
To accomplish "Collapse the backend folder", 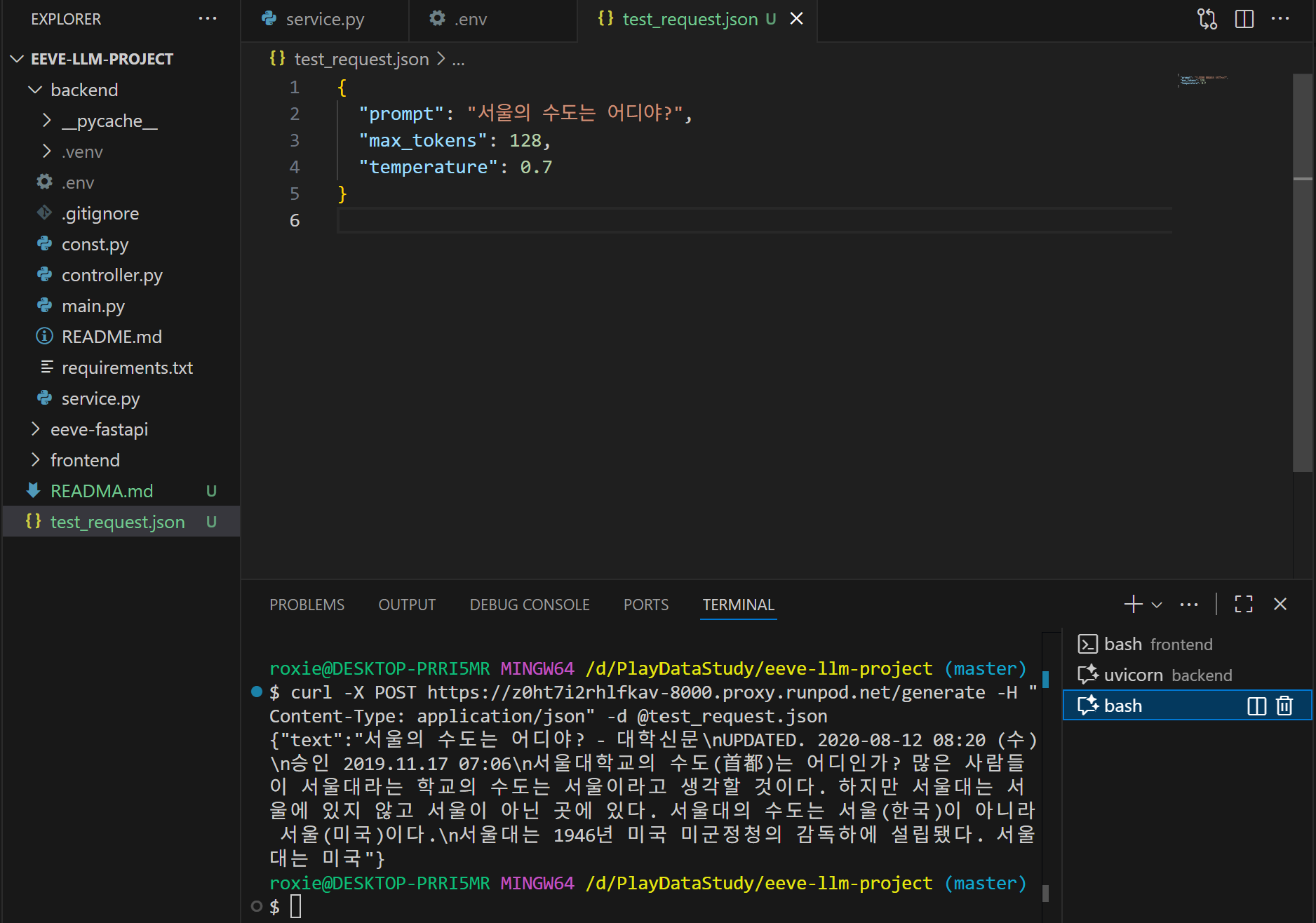I will coord(35,90).
